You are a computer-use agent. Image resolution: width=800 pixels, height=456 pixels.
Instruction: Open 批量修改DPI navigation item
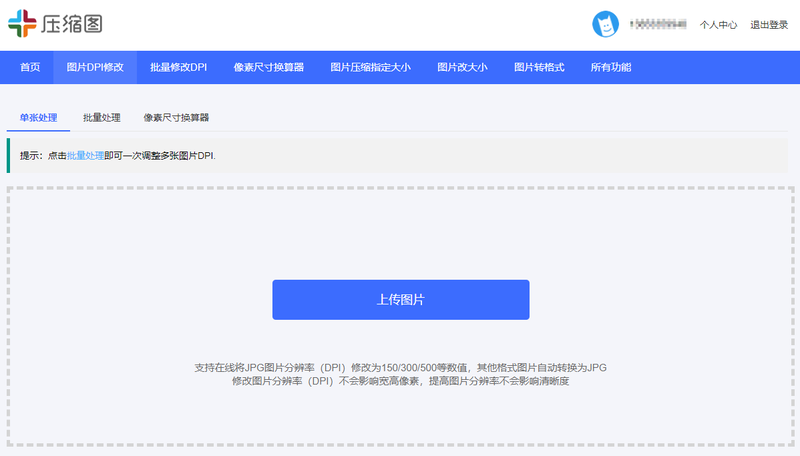click(178, 67)
